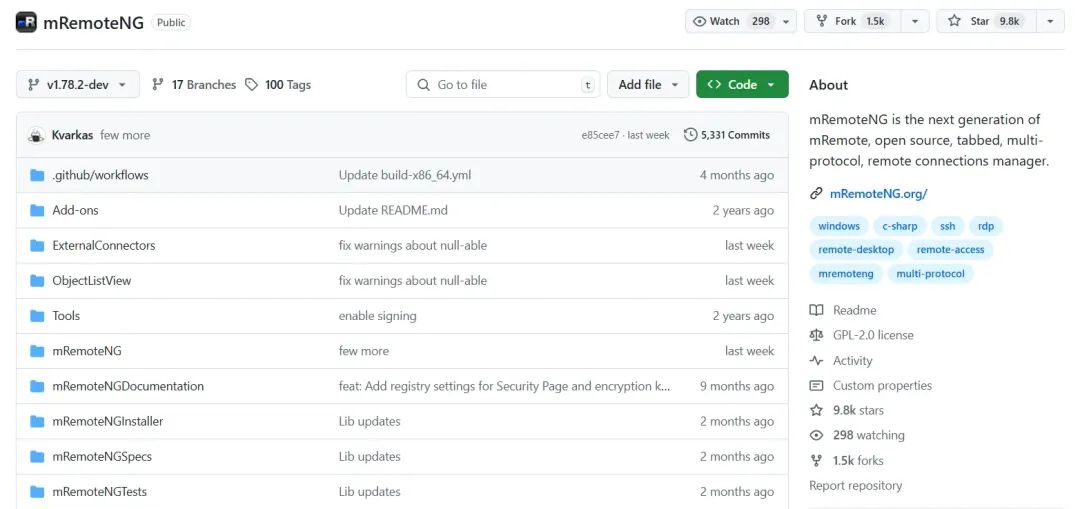Select the c-sharp topic tag
1080x509 pixels.
point(900,226)
